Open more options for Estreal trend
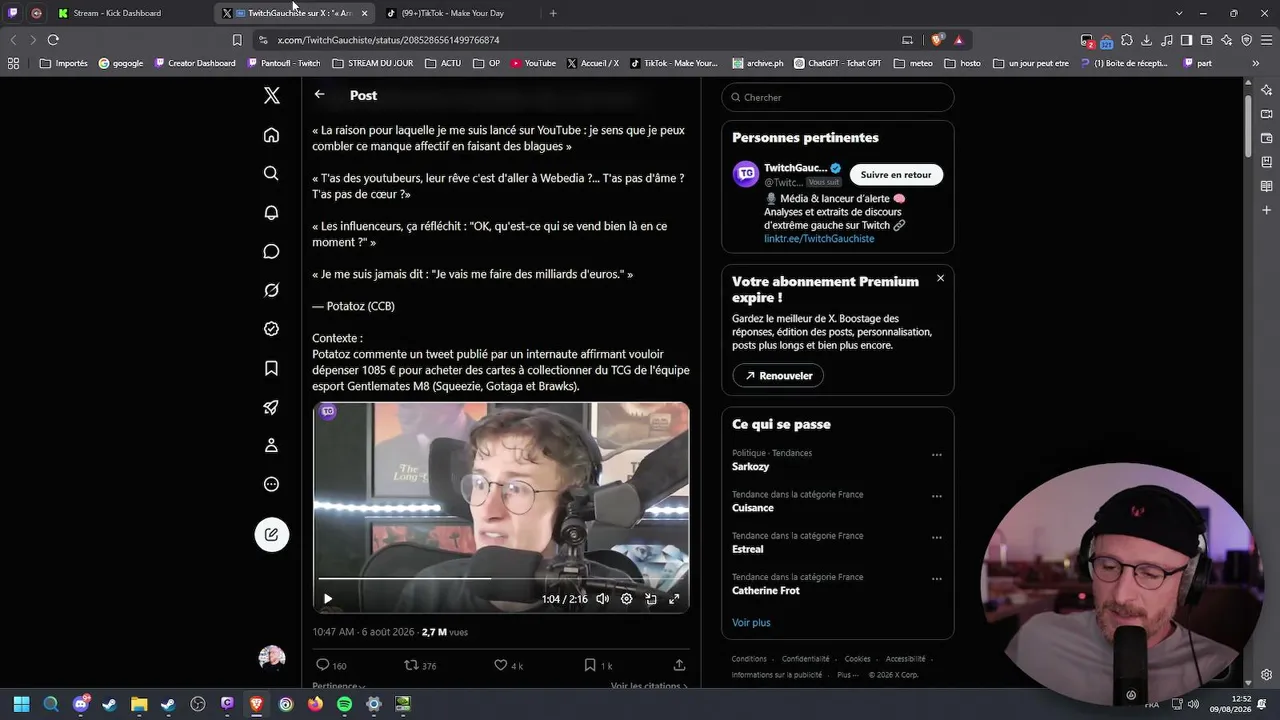Image resolution: width=1280 pixels, height=720 pixels. click(937, 537)
